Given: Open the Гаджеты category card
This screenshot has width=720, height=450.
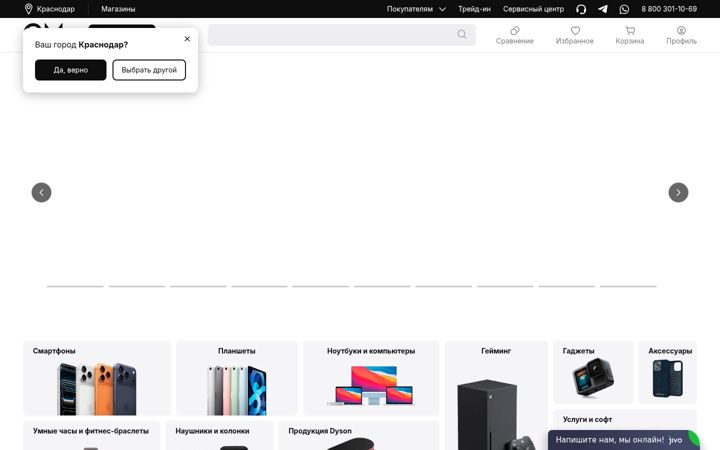Looking at the screenshot, I should (x=593, y=372).
